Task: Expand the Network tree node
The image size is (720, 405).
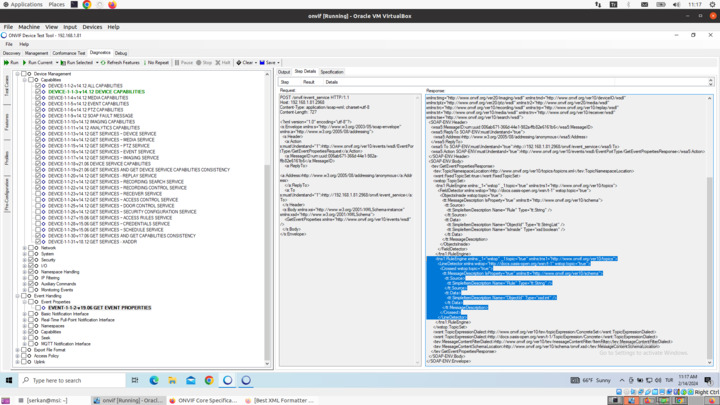Action: [x=25, y=248]
